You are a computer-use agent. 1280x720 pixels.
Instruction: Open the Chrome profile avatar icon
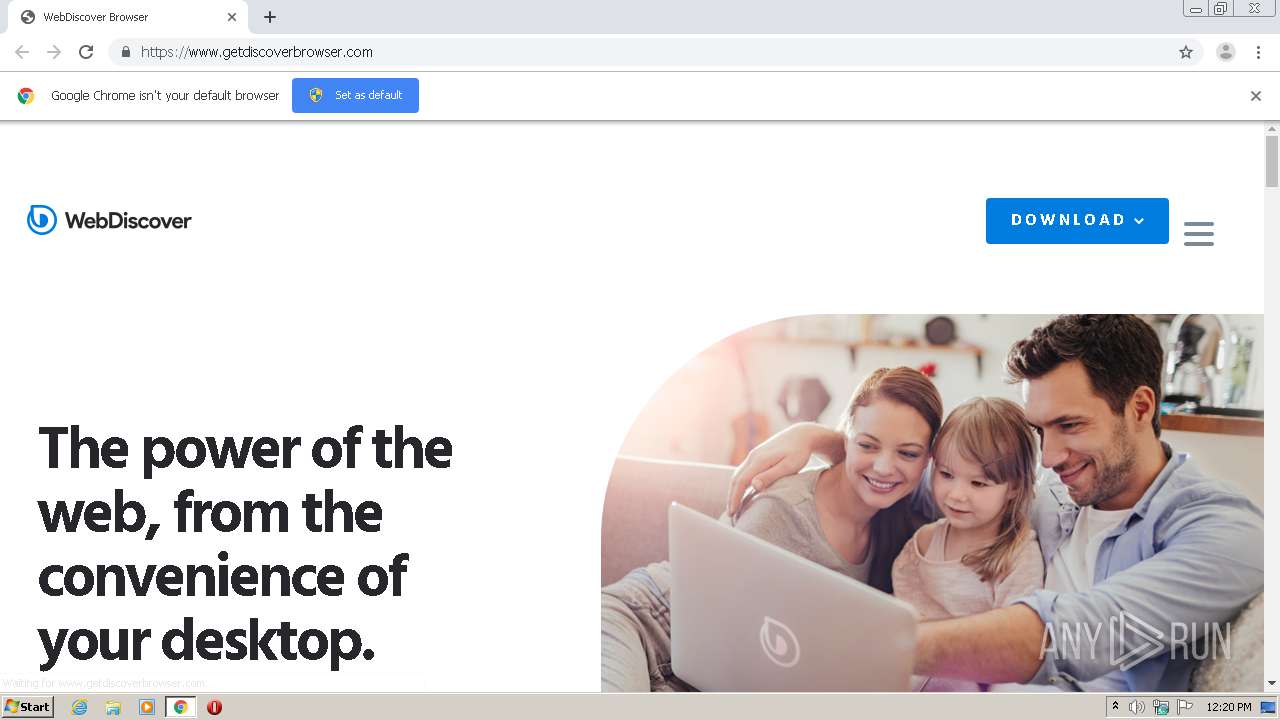(1226, 52)
